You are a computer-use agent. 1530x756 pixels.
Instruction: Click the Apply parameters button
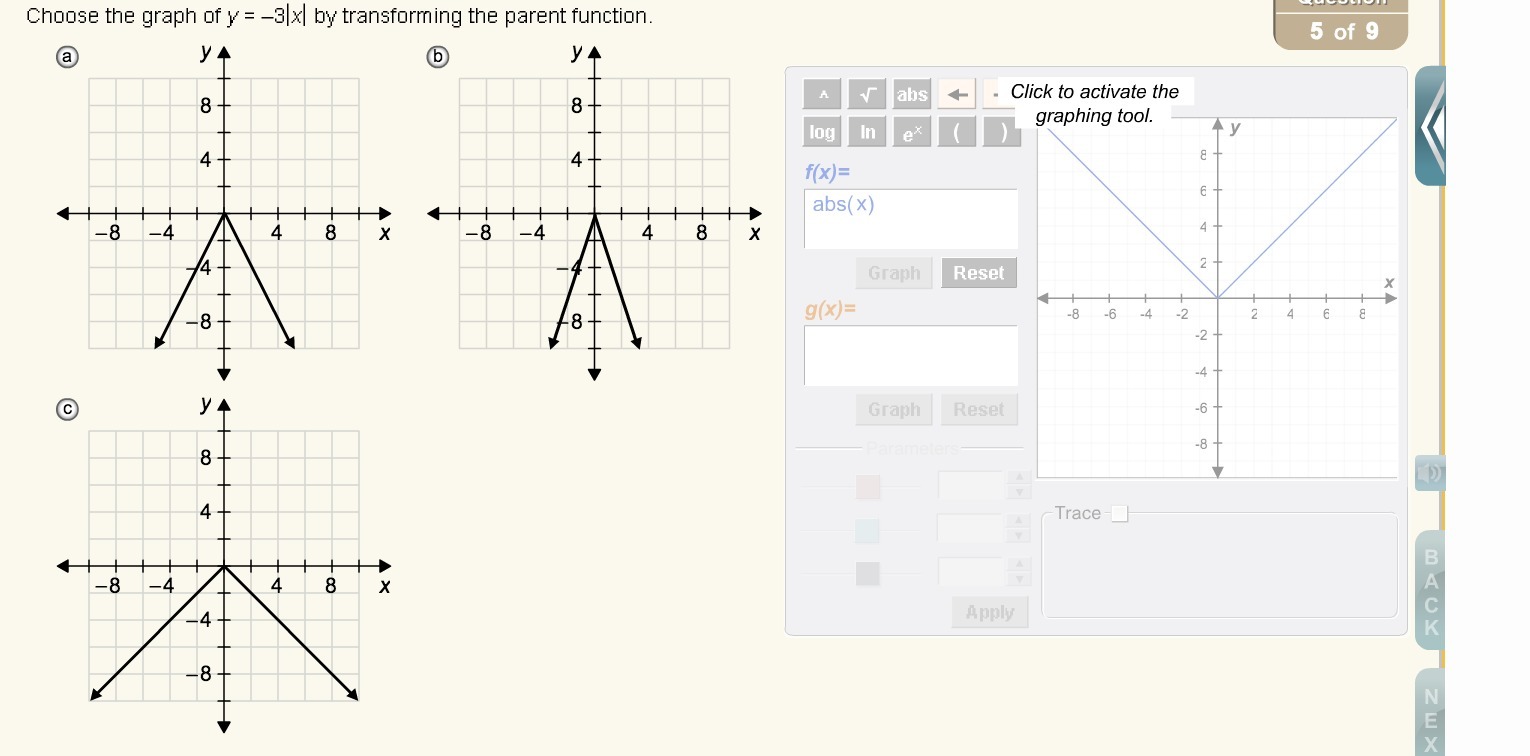pos(989,612)
